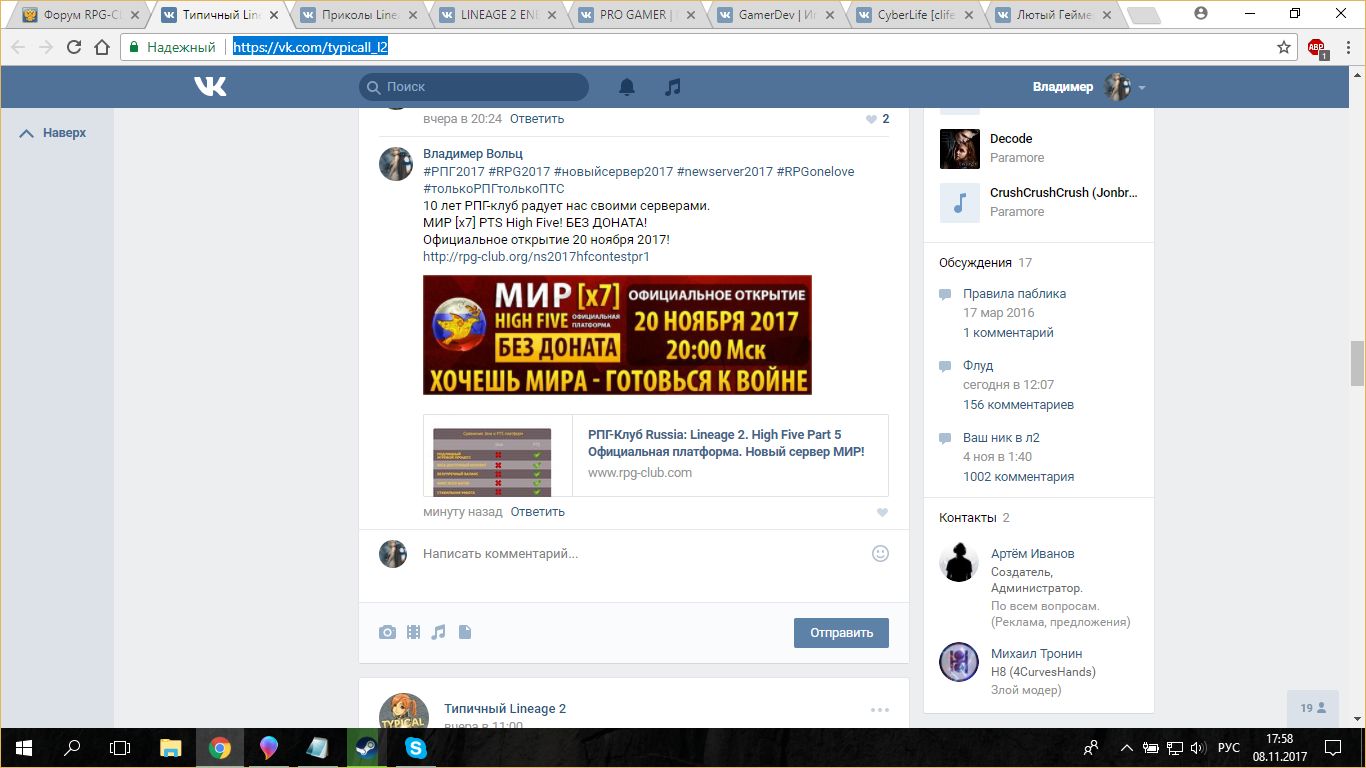Open the three-dots menu on Типичный Lineage 2 post

click(x=880, y=710)
